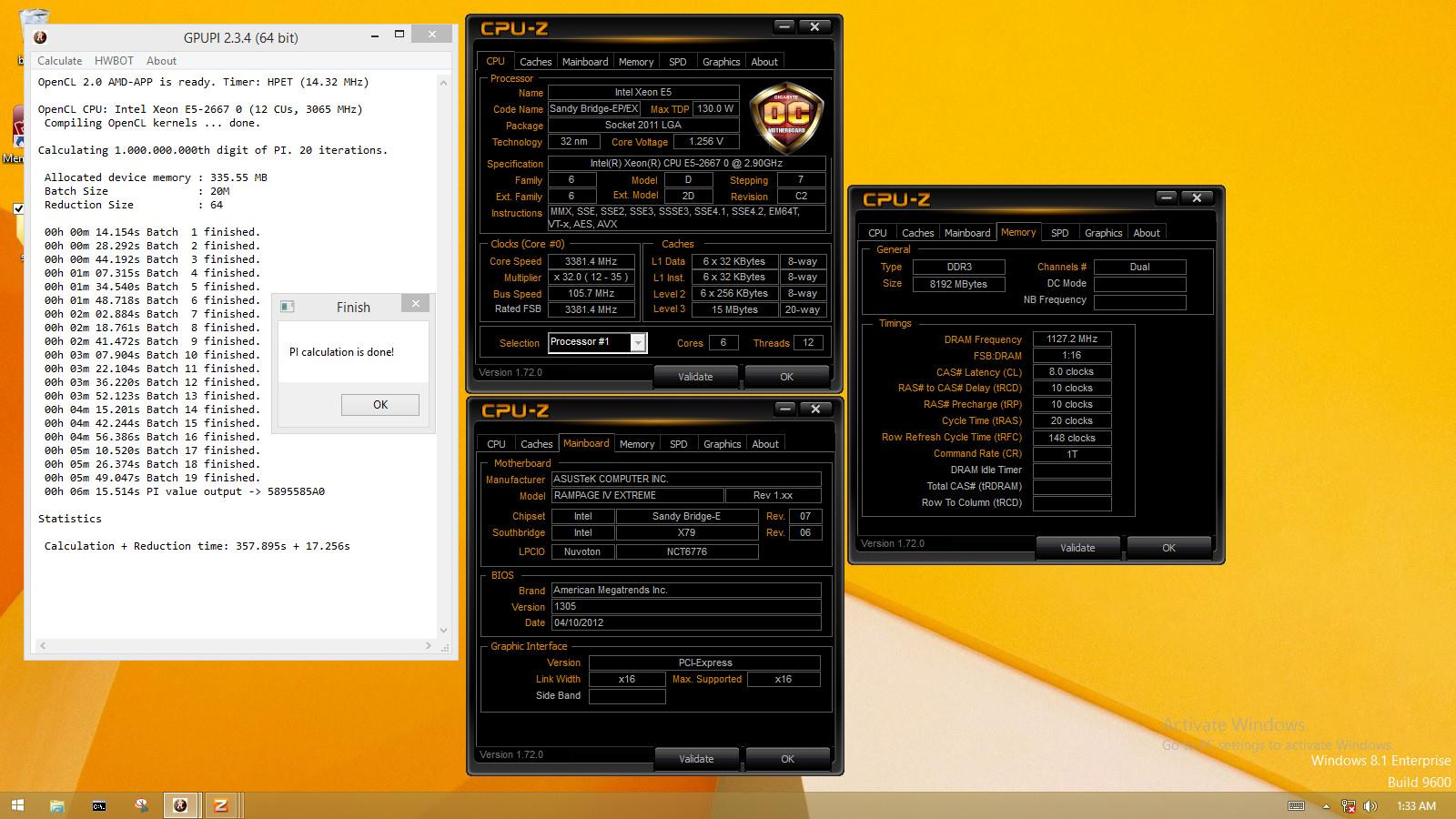Click OK in the Mainboard window

pos(787,758)
